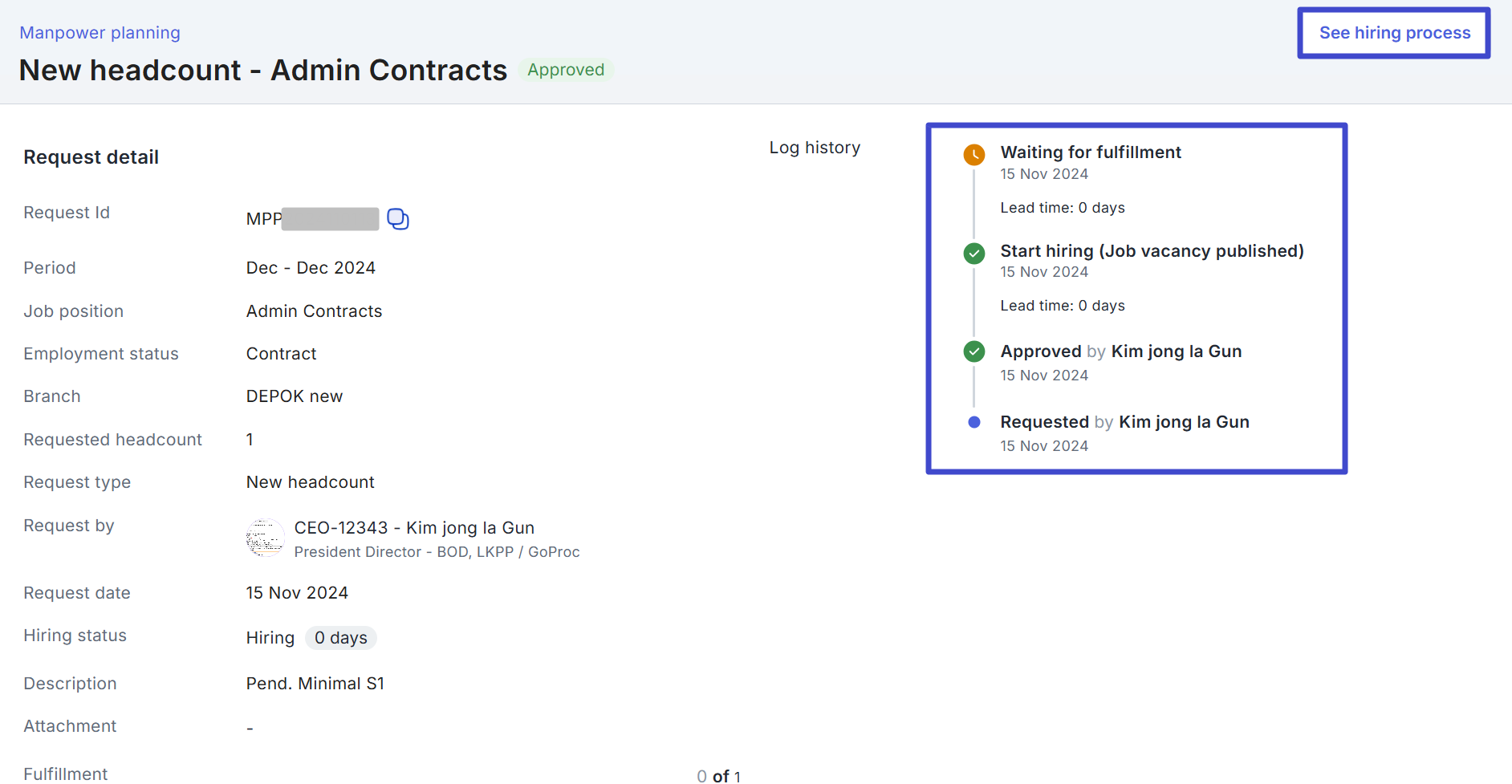
Task: Go back to Manpower planning
Action: click(x=100, y=33)
